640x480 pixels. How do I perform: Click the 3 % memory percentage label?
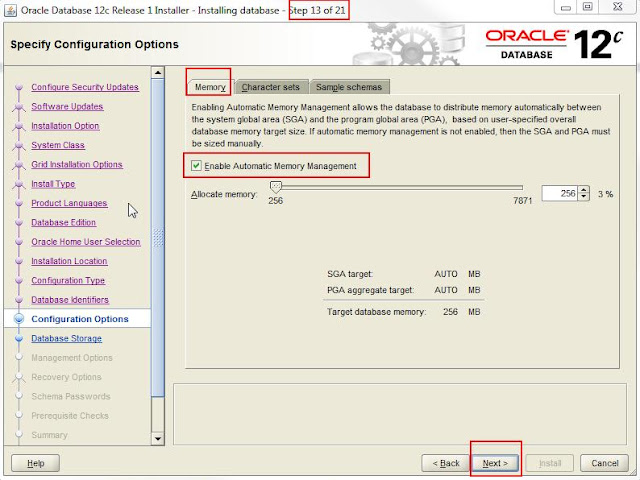click(x=605, y=194)
